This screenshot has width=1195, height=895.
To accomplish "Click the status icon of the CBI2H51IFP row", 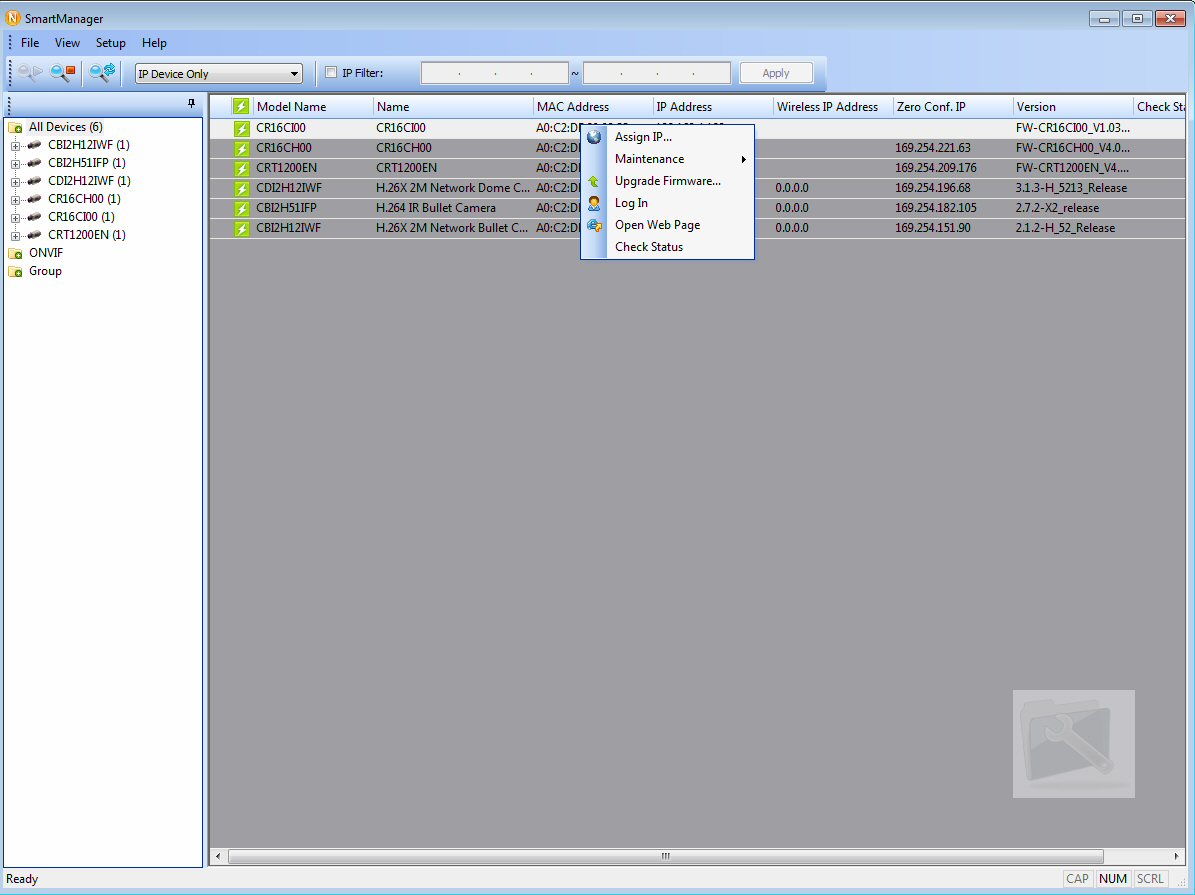I will click(x=242, y=208).
